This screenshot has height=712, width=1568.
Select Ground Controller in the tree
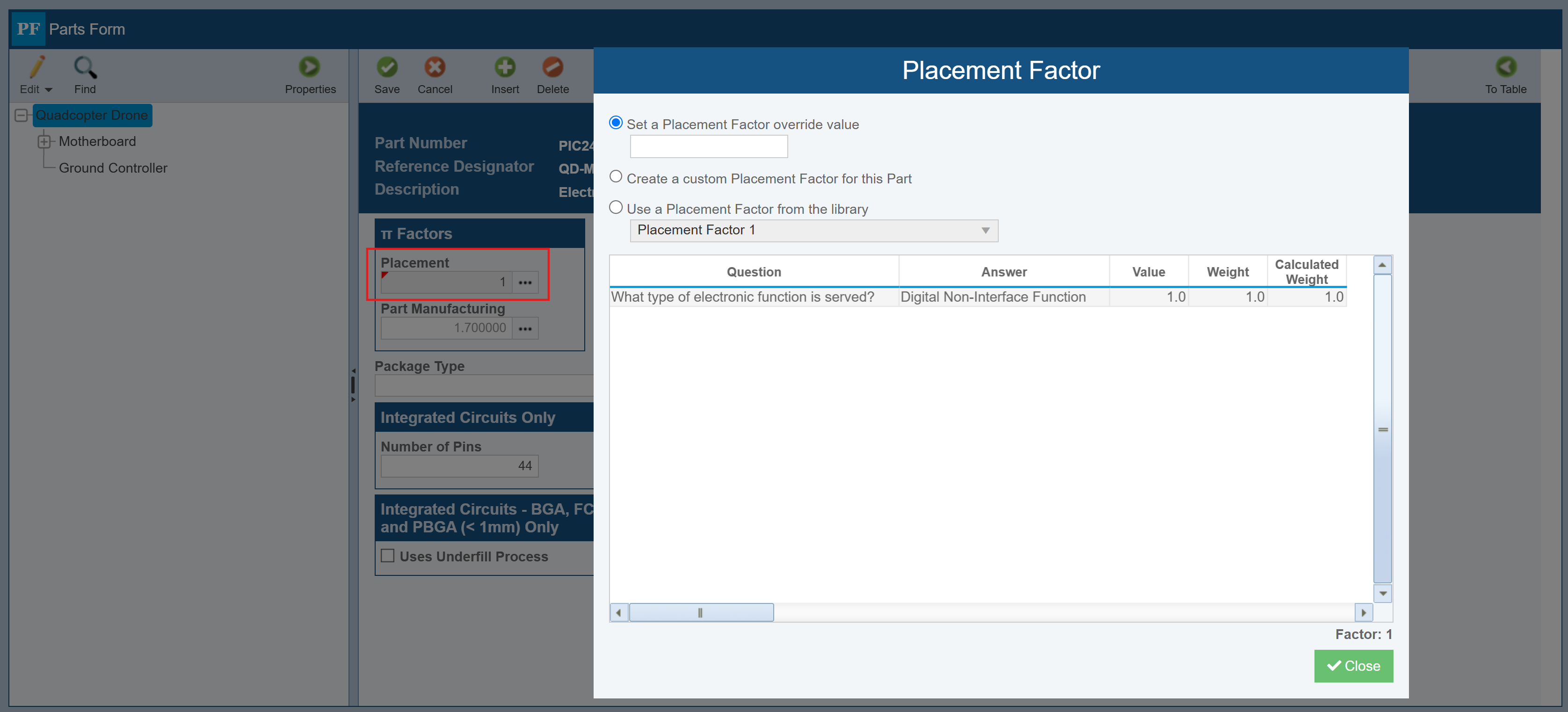(x=113, y=168)
